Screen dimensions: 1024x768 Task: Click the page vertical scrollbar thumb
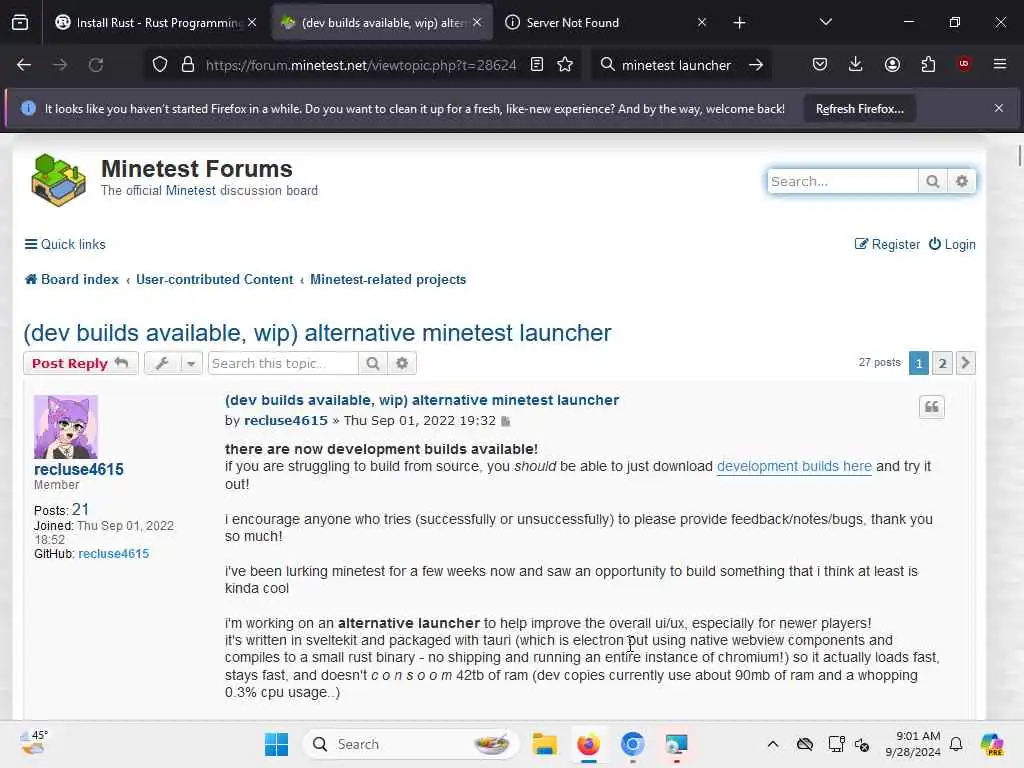tap(1018, 156)
